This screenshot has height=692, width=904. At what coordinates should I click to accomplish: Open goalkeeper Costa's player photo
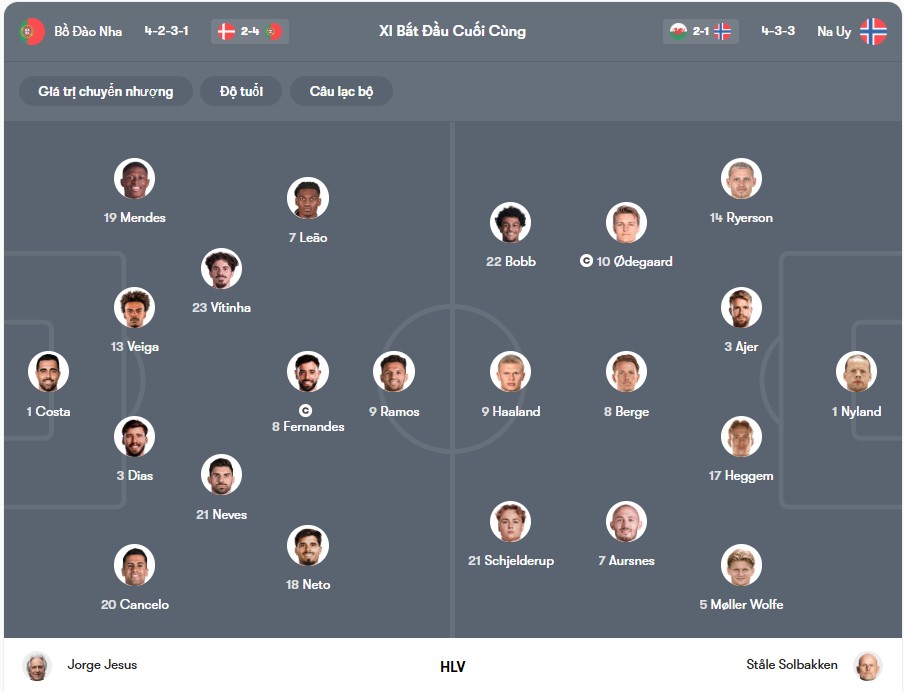48,372
